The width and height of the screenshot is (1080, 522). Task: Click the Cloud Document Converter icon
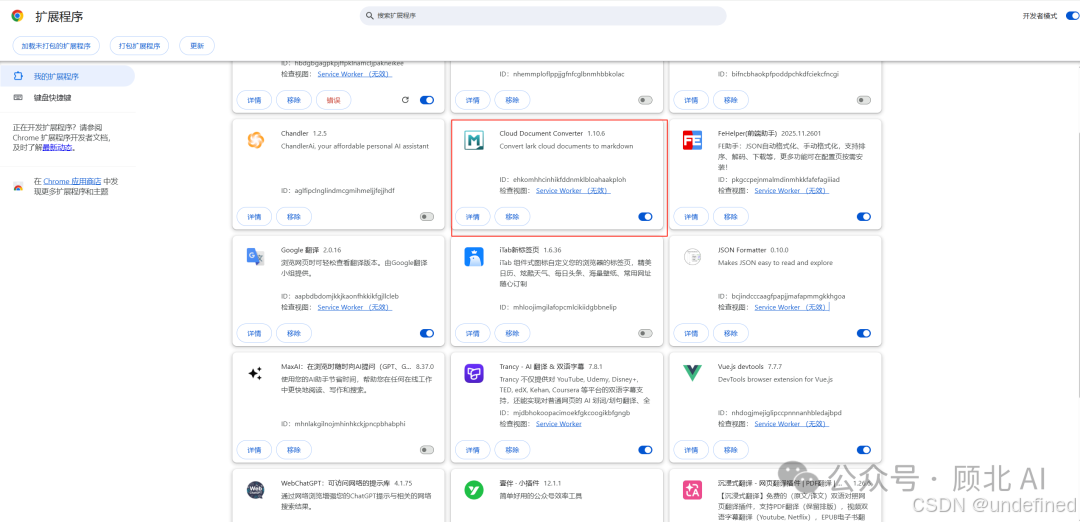point(474,140)
